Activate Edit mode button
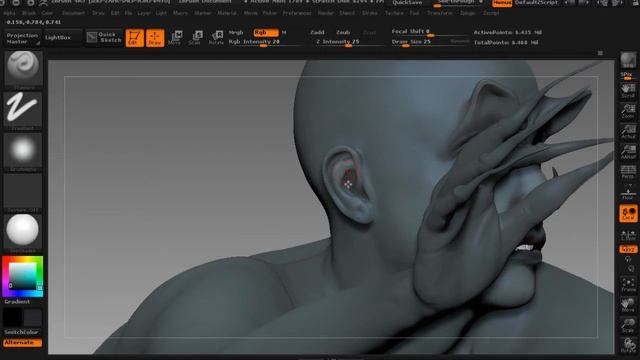Image resolution: width=640 pixels, height=360 pixels. tap(134, 38)
